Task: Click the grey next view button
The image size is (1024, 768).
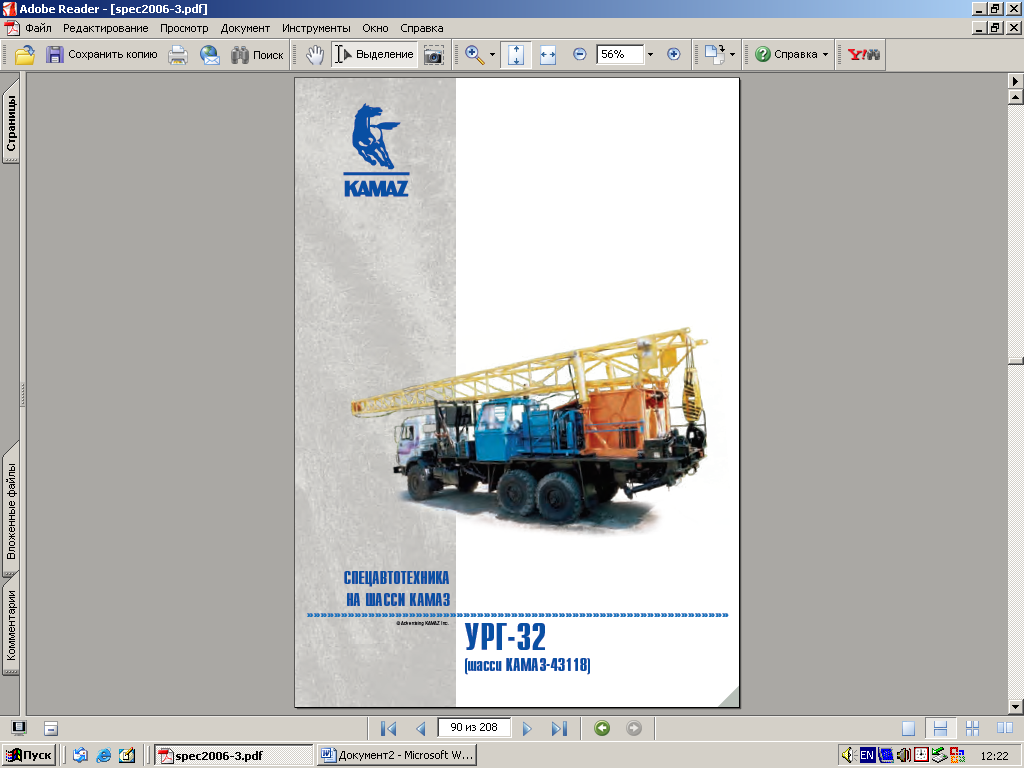Action: point(633,728)
